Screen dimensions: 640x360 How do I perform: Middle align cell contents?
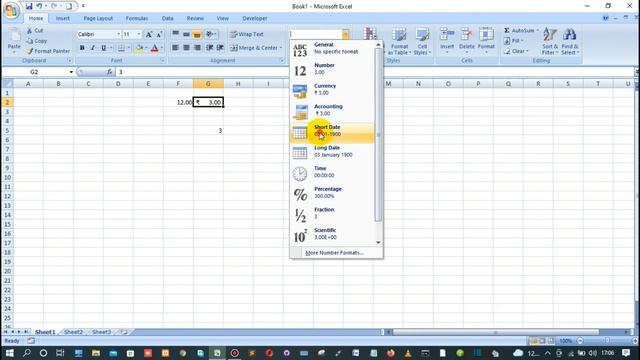coord(187,34)
